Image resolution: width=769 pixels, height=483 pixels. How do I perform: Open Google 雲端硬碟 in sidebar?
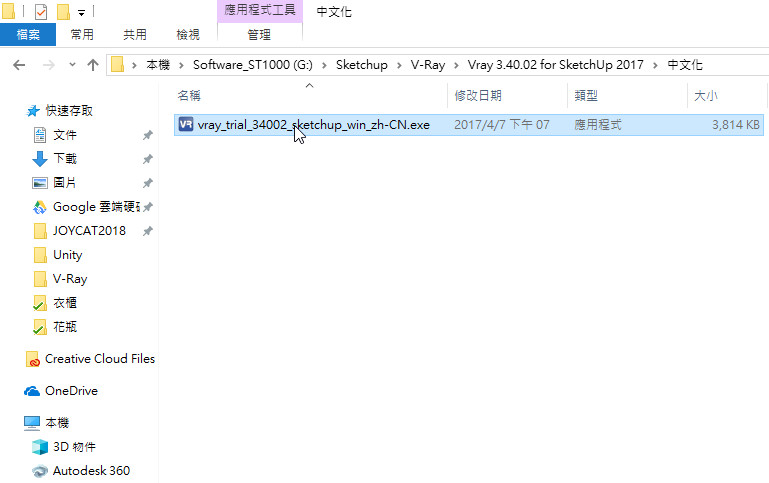[97, 206]
